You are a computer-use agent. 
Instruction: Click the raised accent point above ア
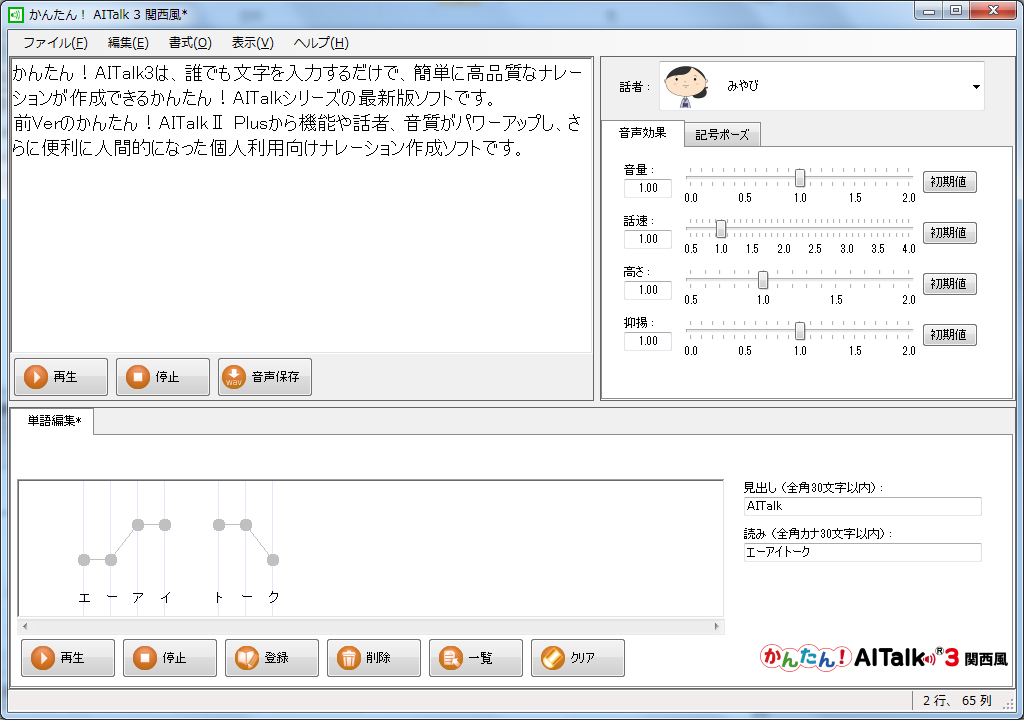point(138,525)
